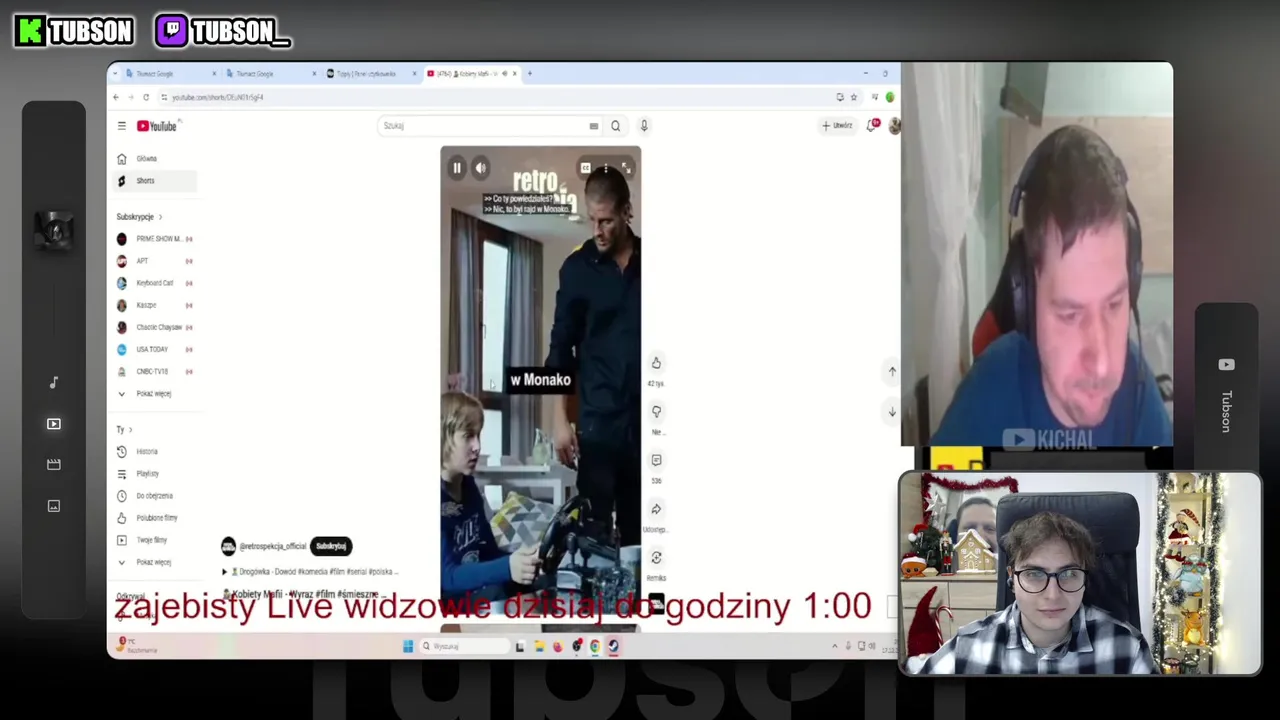
Task: Click the Remiks remix icon
Action: coord(656,558)
